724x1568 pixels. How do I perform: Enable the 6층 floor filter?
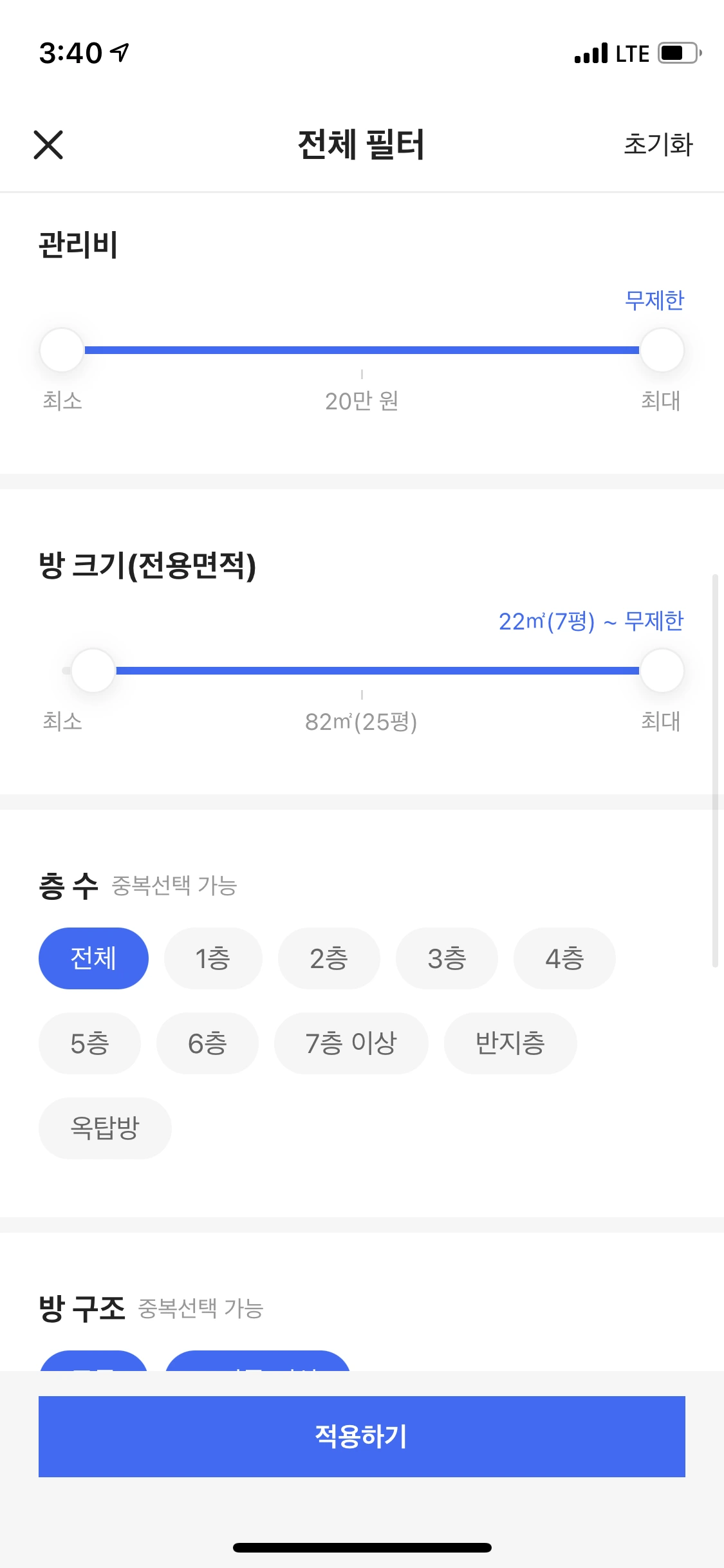(x=207, y=1043)
